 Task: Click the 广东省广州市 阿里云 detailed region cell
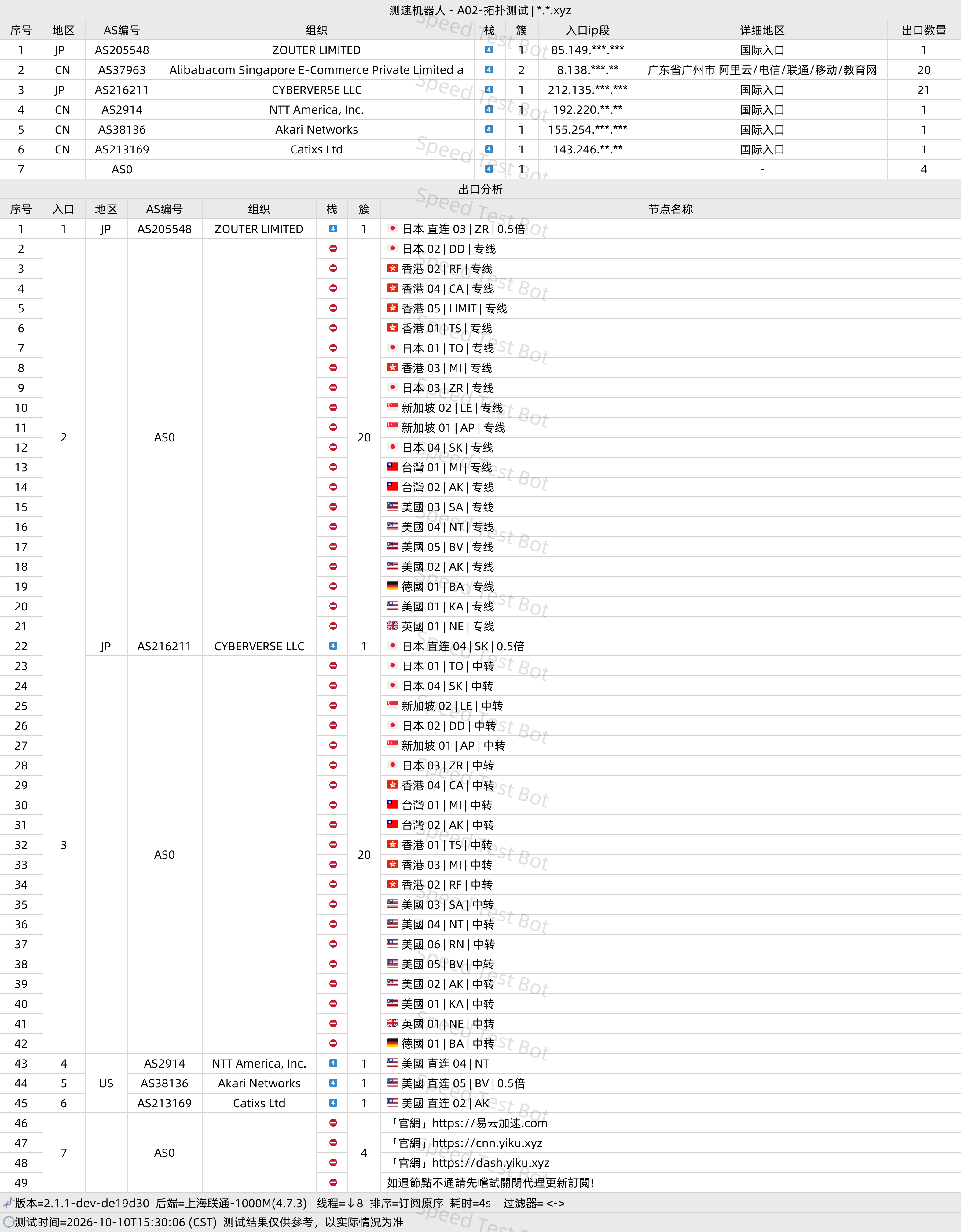pyautogui.click(x=762, y=70)
